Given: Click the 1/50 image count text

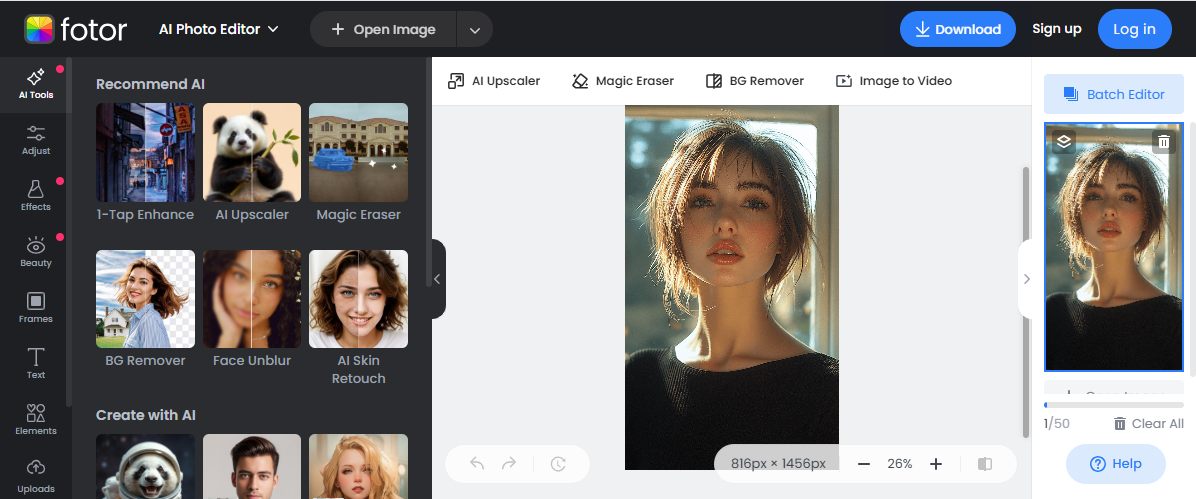Looking at the screenshot, I should (x=1056, y=423).
